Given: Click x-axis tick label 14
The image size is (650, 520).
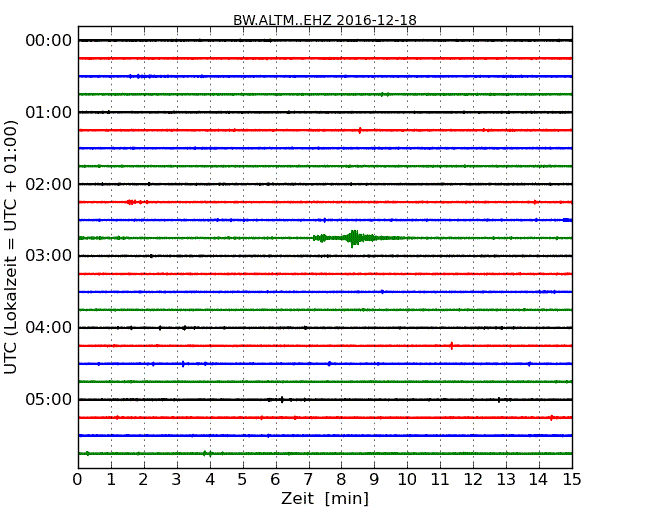Looking at the screenshot, I should click(538, 479).
